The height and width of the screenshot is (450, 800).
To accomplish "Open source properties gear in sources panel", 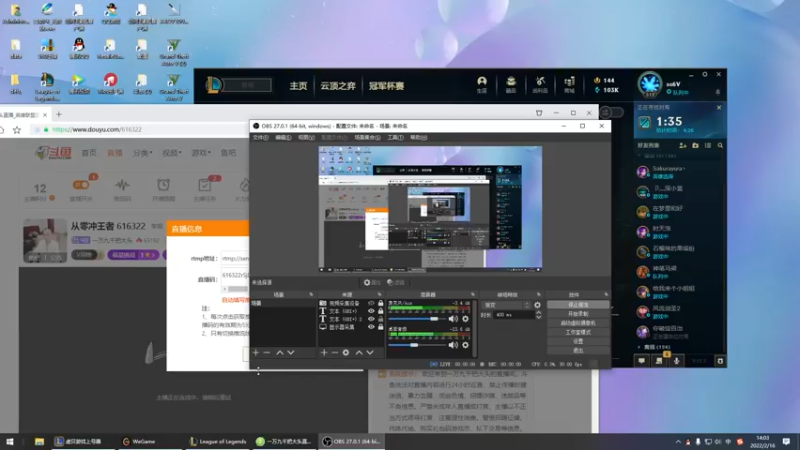I will pos(346,353).
